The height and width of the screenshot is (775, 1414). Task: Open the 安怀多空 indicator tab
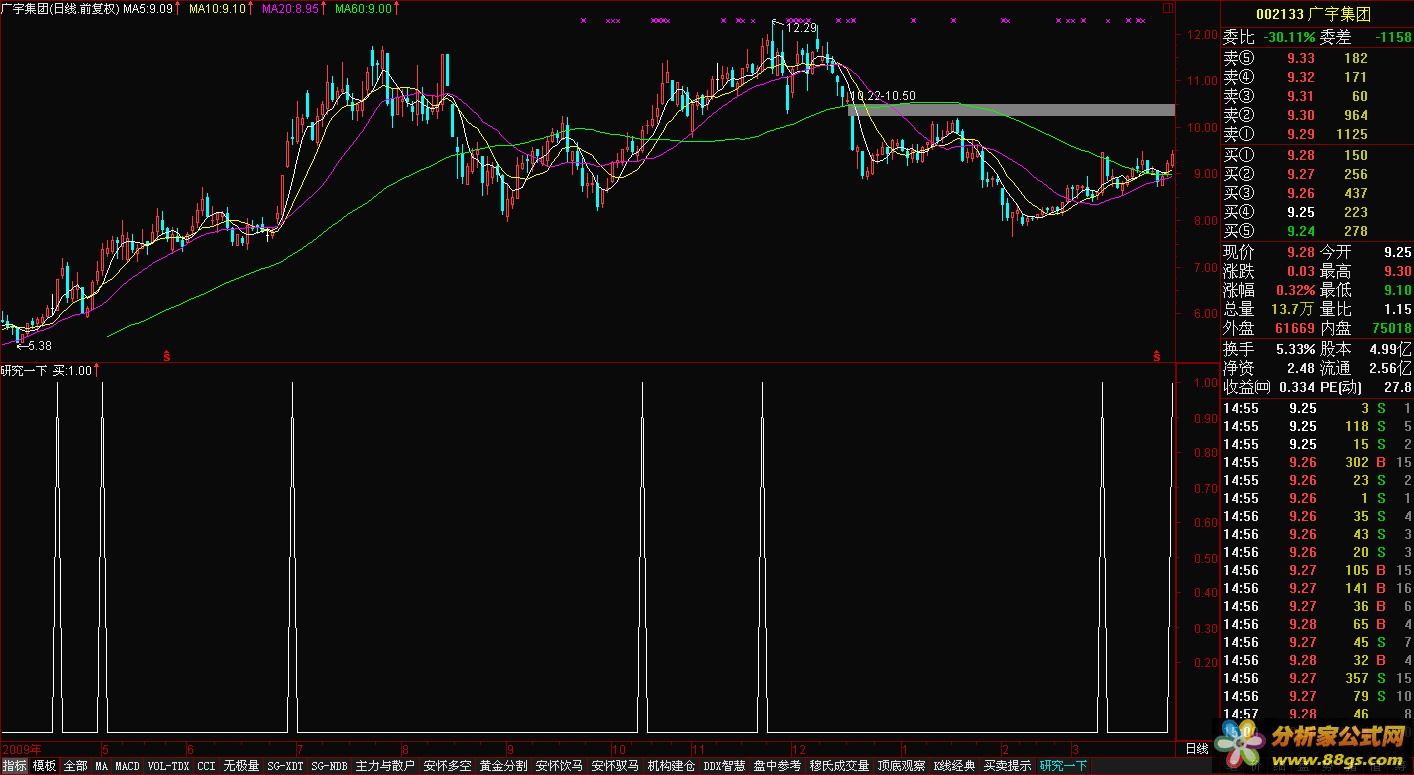click(x=447, y=766)
